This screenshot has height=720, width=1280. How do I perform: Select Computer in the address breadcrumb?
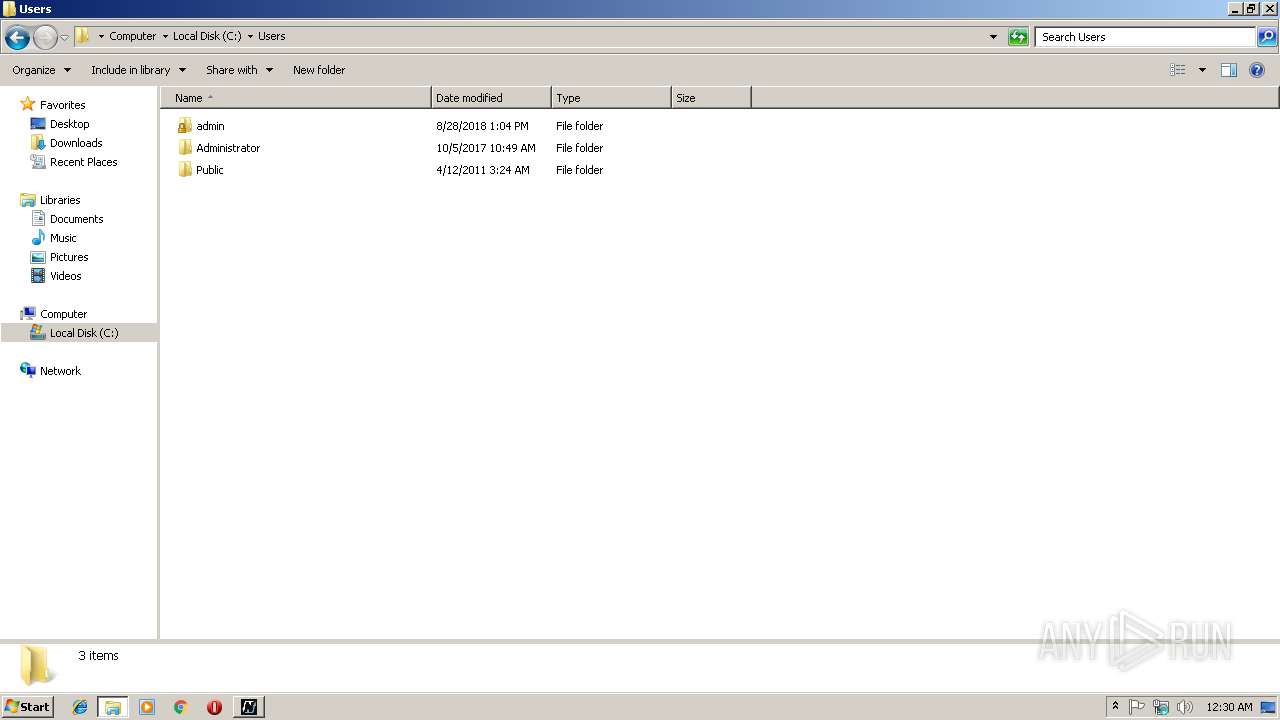(133, 36)
